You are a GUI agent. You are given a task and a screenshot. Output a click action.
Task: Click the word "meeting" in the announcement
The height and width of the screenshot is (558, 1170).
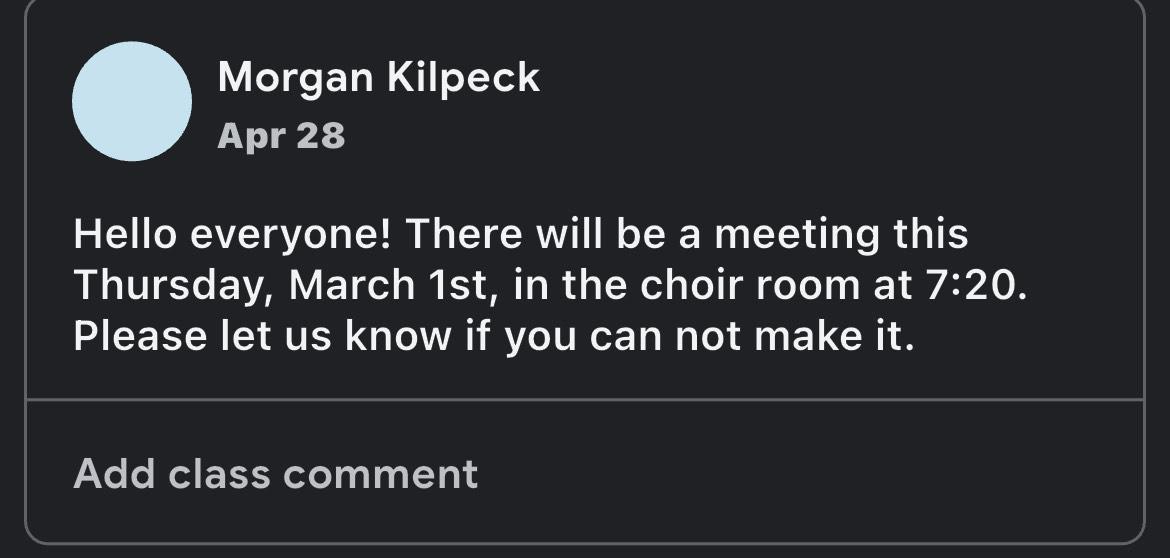point(796,235)
